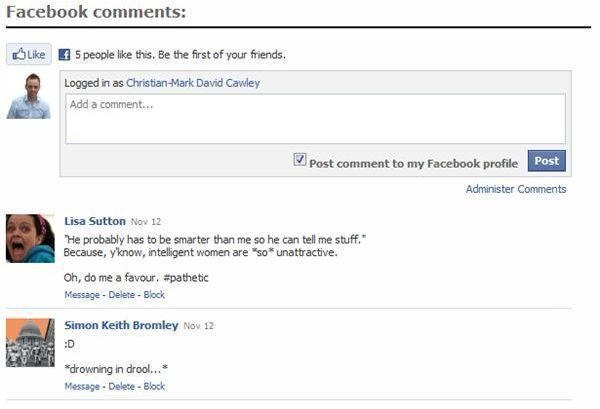Message Lisa Sutton about her comment

(82, 295)
